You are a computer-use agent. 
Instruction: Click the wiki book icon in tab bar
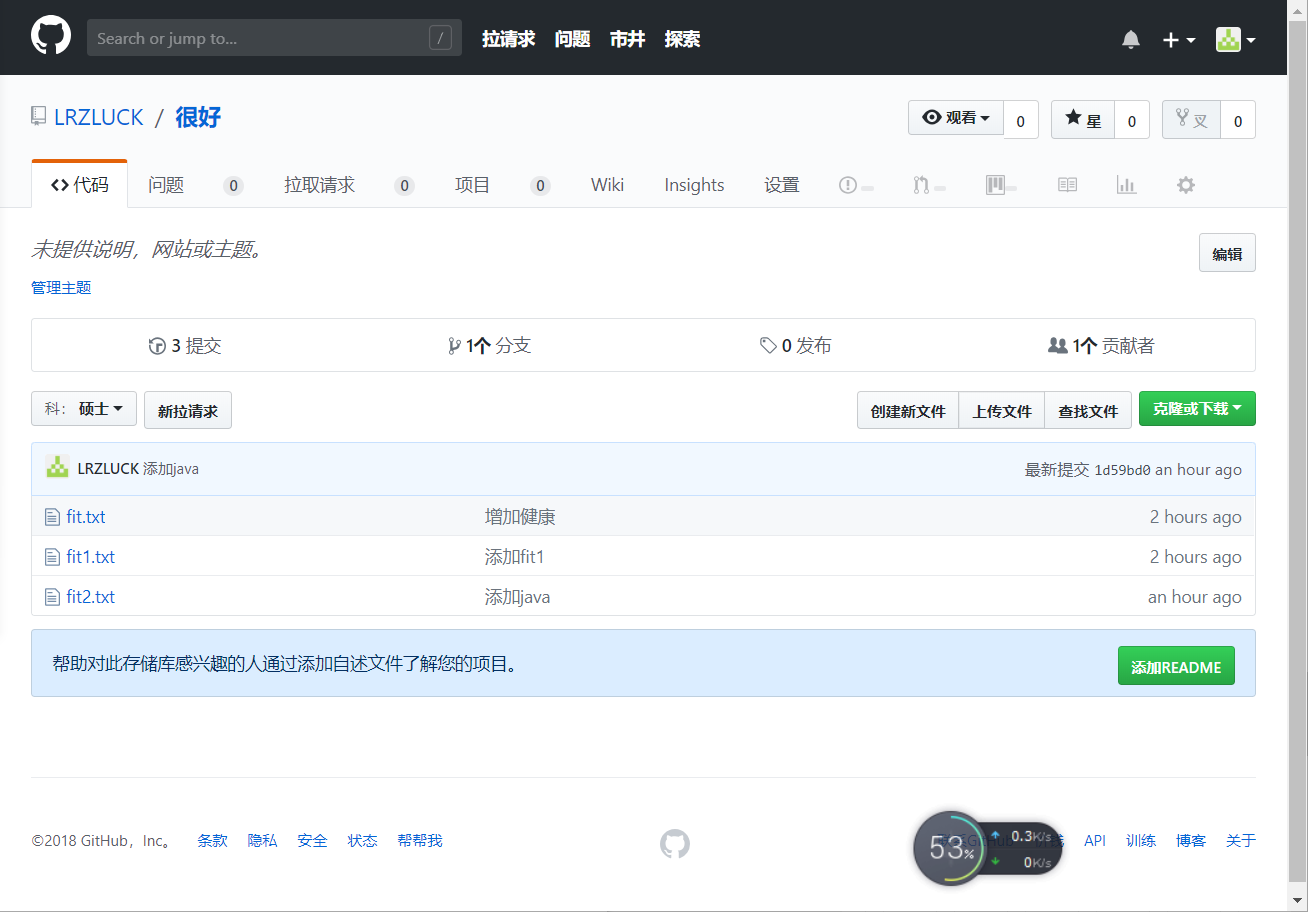[x=1068, y=185]
